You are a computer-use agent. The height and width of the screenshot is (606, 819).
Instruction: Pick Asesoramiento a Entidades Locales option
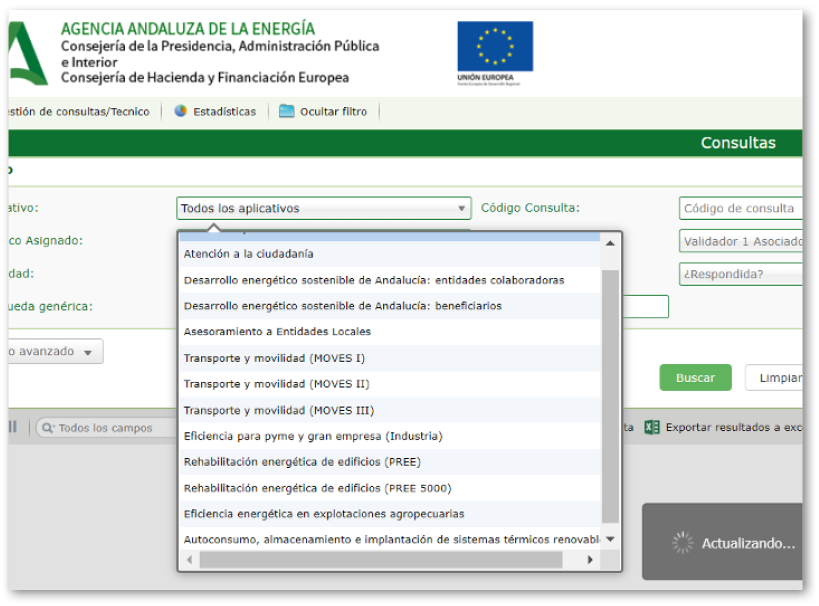coord(277,332)
